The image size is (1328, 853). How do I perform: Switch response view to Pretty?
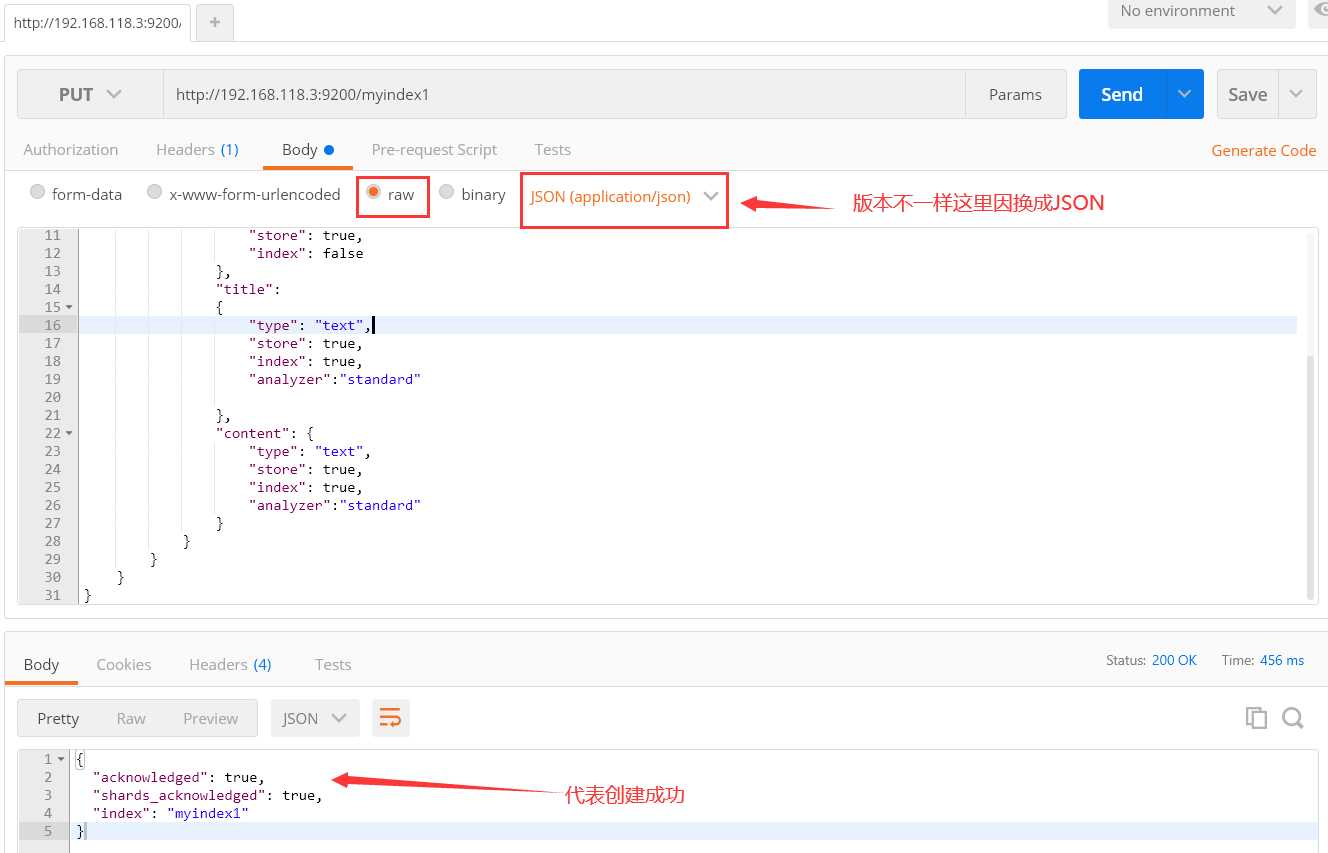(x=58, y=718)
